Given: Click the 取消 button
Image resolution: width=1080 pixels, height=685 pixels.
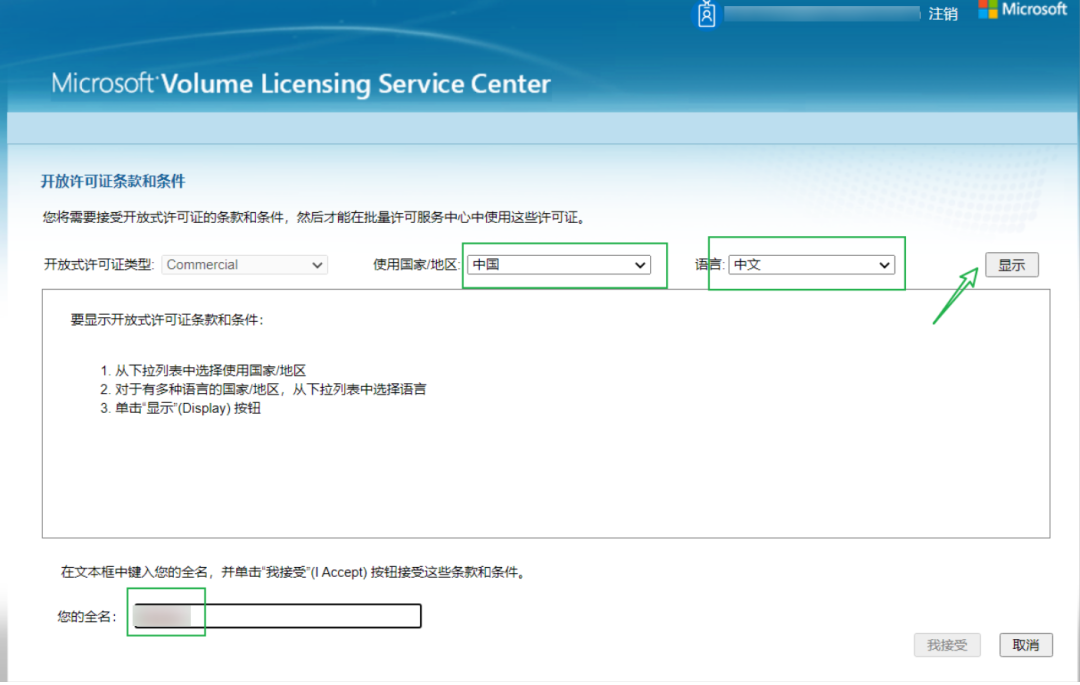Looking at the screenshot, I should click(1026, 645).
